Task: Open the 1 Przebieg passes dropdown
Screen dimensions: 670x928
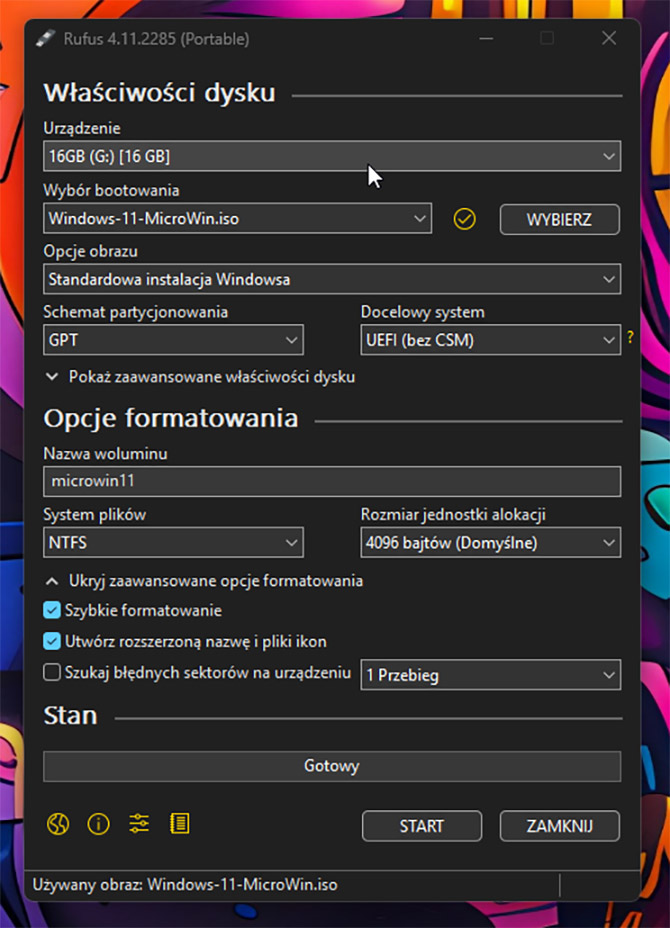Action: 491,675
